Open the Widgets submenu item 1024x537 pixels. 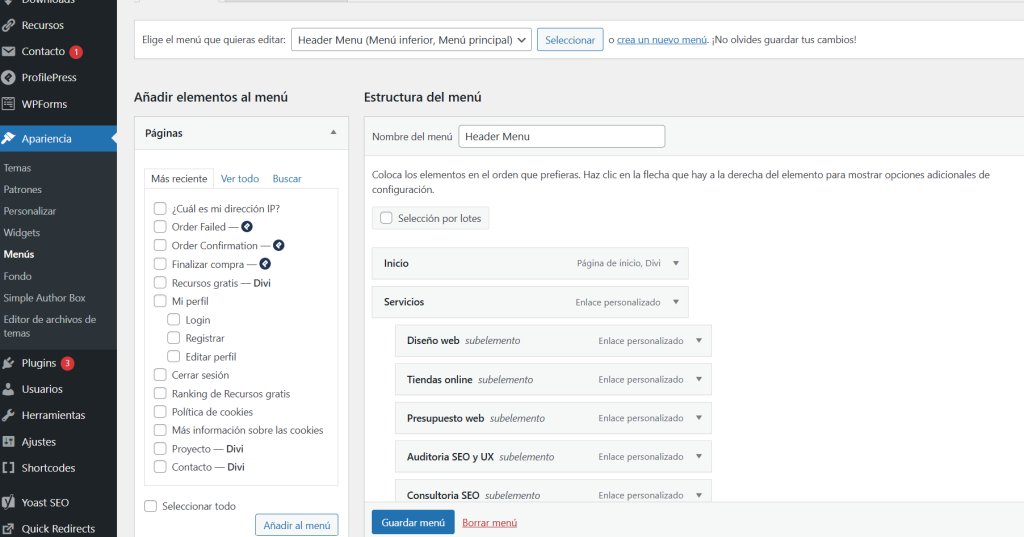(22, 233)
